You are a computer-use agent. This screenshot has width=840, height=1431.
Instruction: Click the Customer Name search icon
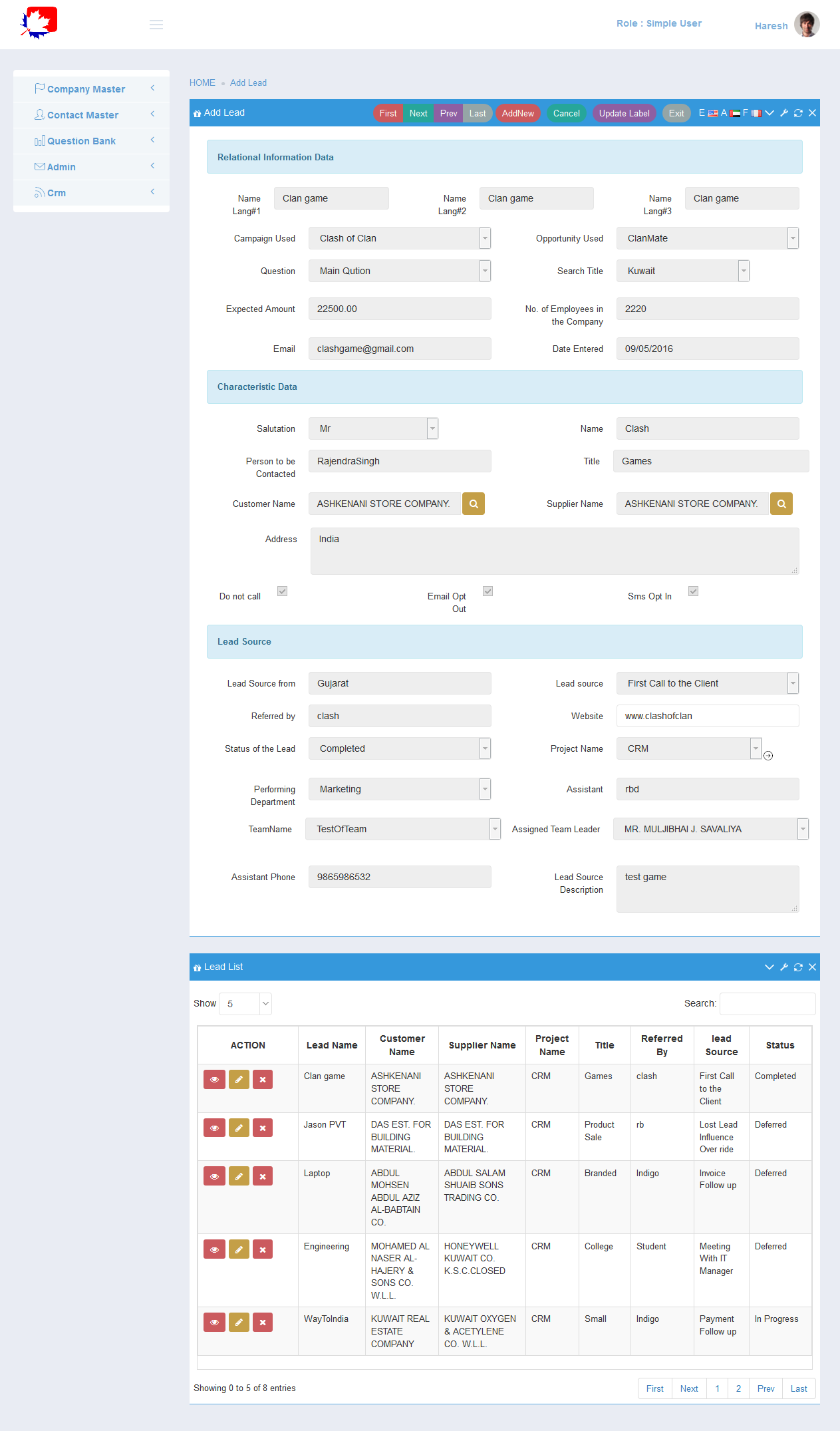pyautogui.click(x=474, y=504)
